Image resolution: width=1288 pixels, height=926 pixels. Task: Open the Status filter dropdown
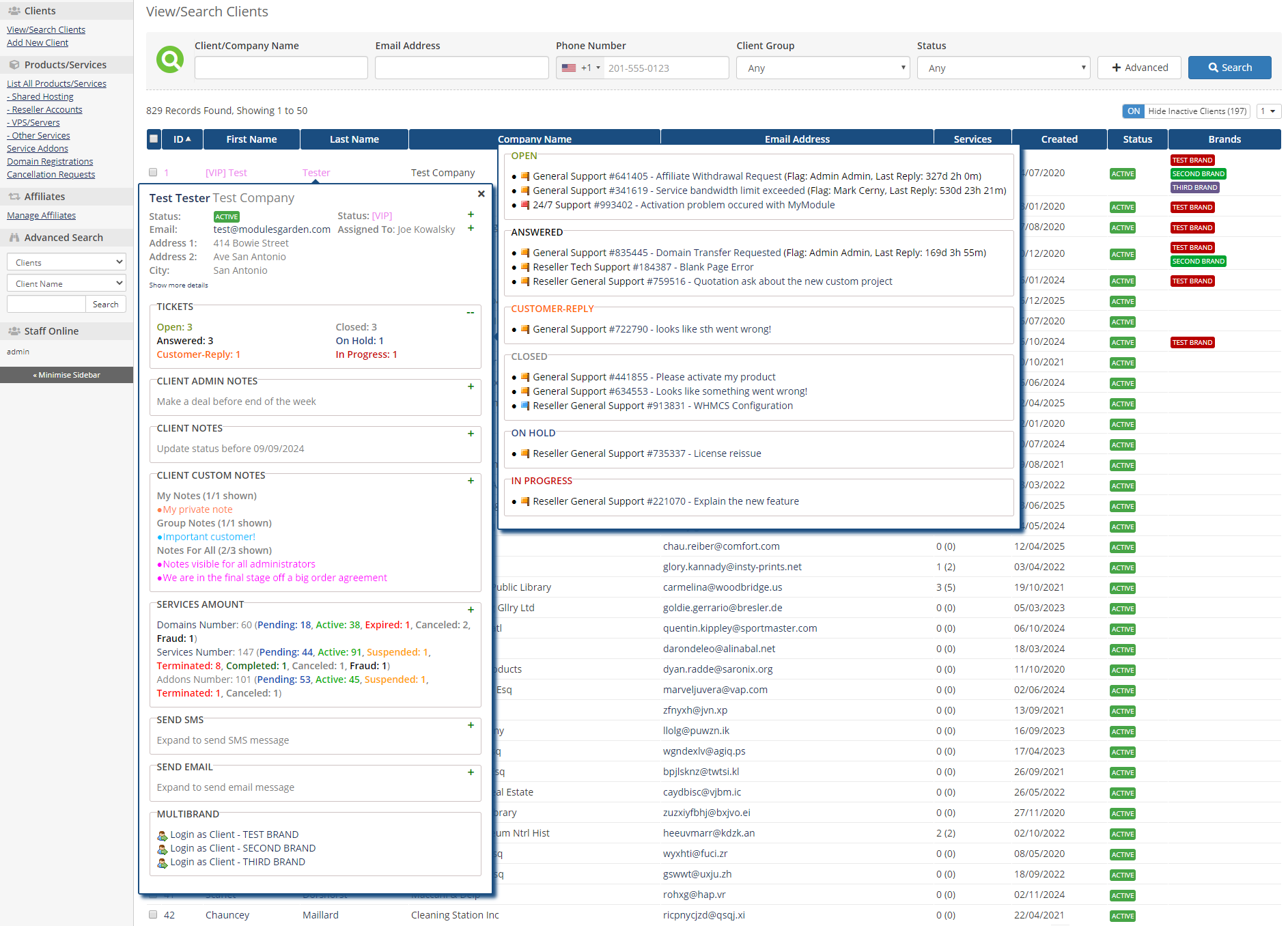click(1003, 68)
